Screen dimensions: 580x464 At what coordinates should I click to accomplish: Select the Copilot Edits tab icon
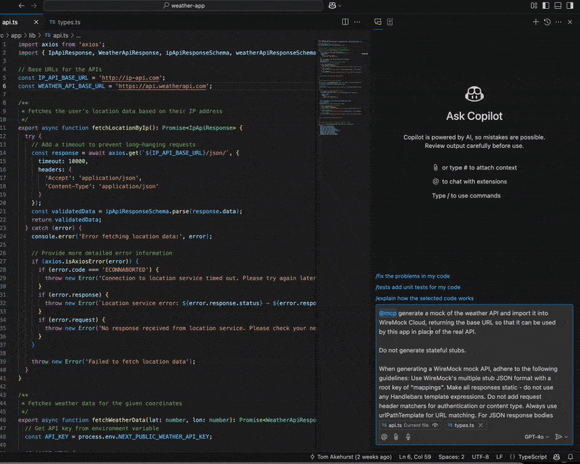(390, 22)
